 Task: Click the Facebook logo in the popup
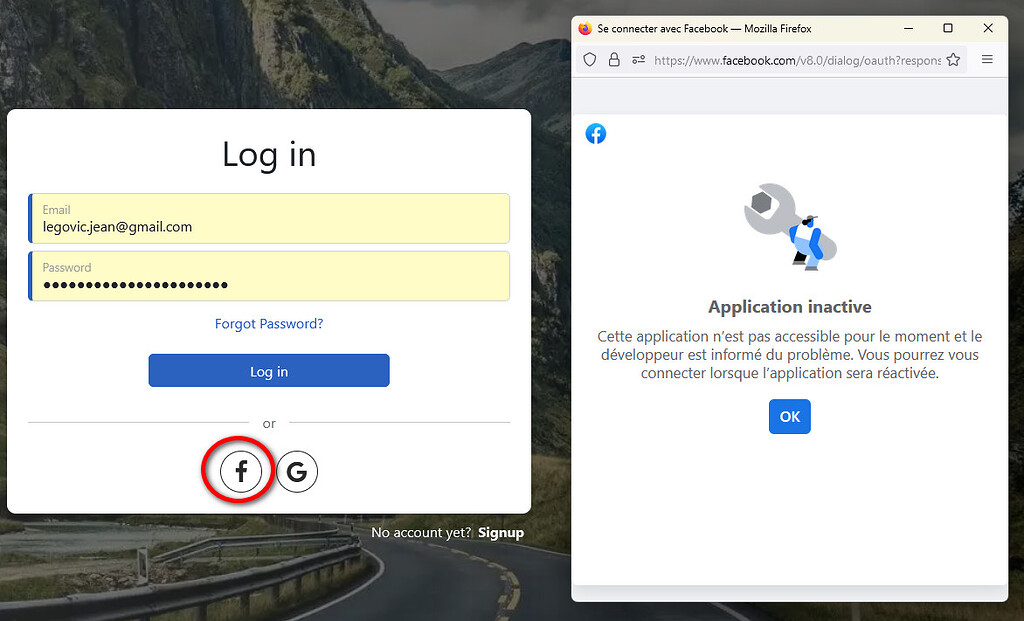point(596,134)
